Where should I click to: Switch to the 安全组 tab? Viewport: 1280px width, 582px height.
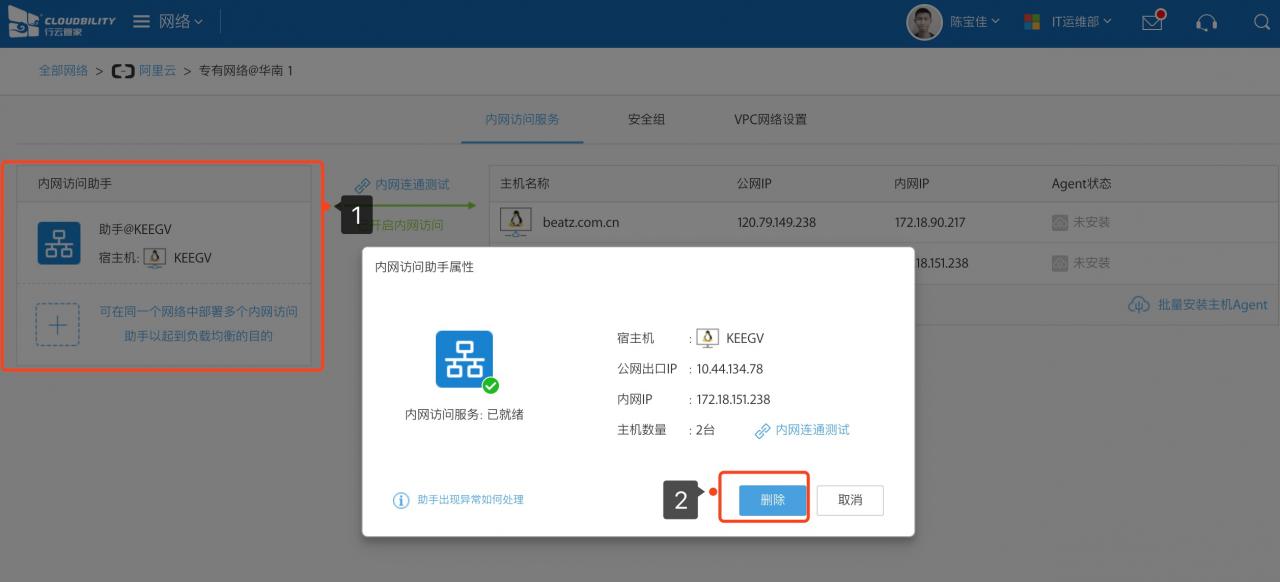646,119
